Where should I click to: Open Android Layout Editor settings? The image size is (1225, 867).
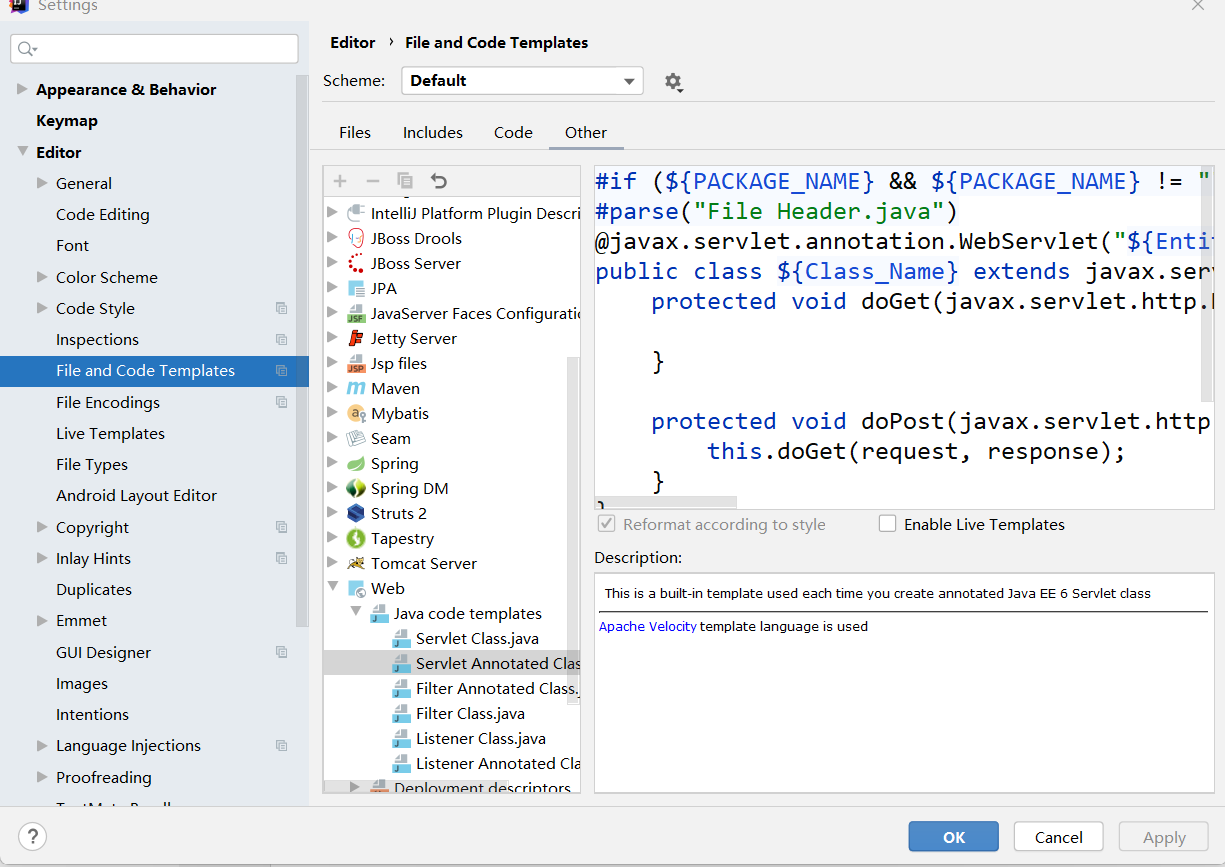pos(136,495)
